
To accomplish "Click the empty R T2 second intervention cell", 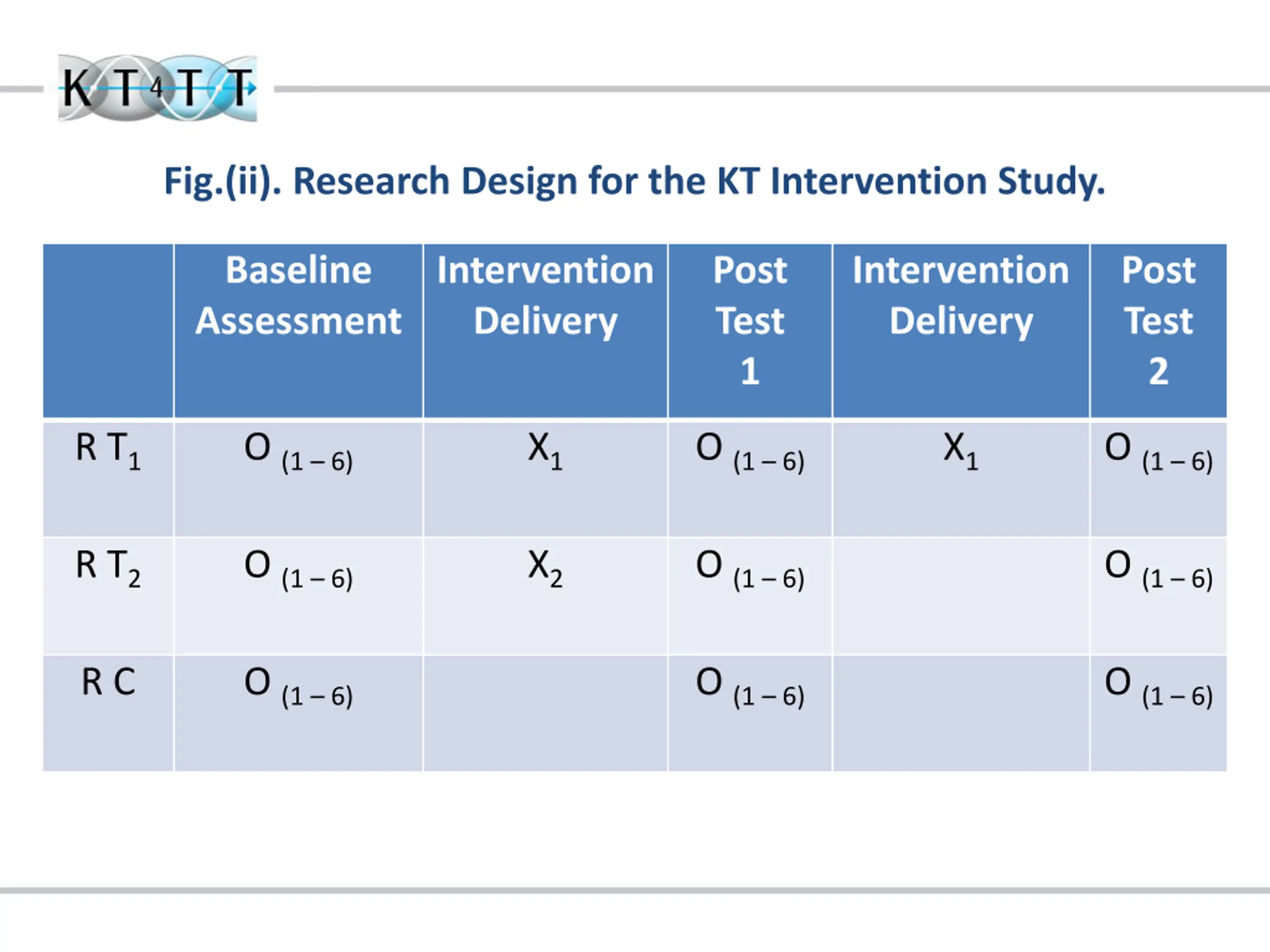I will click(x=960, y=595).
